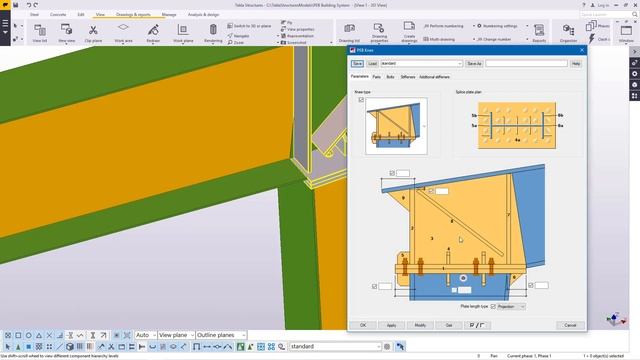Expand the Numbering settings dropdown arrow

527,26
